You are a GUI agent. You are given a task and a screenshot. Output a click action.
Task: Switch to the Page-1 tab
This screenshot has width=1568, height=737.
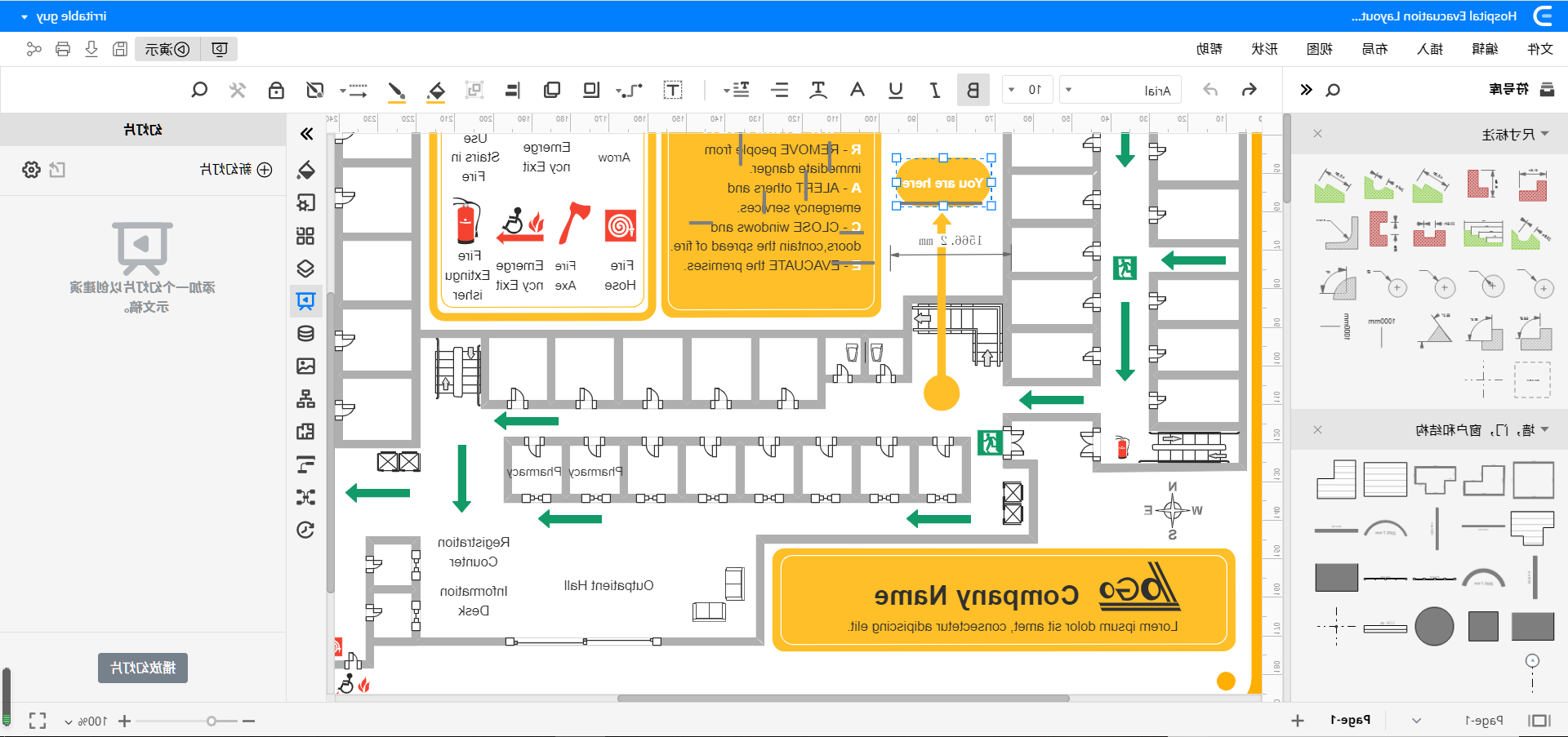click(1350, 720)
